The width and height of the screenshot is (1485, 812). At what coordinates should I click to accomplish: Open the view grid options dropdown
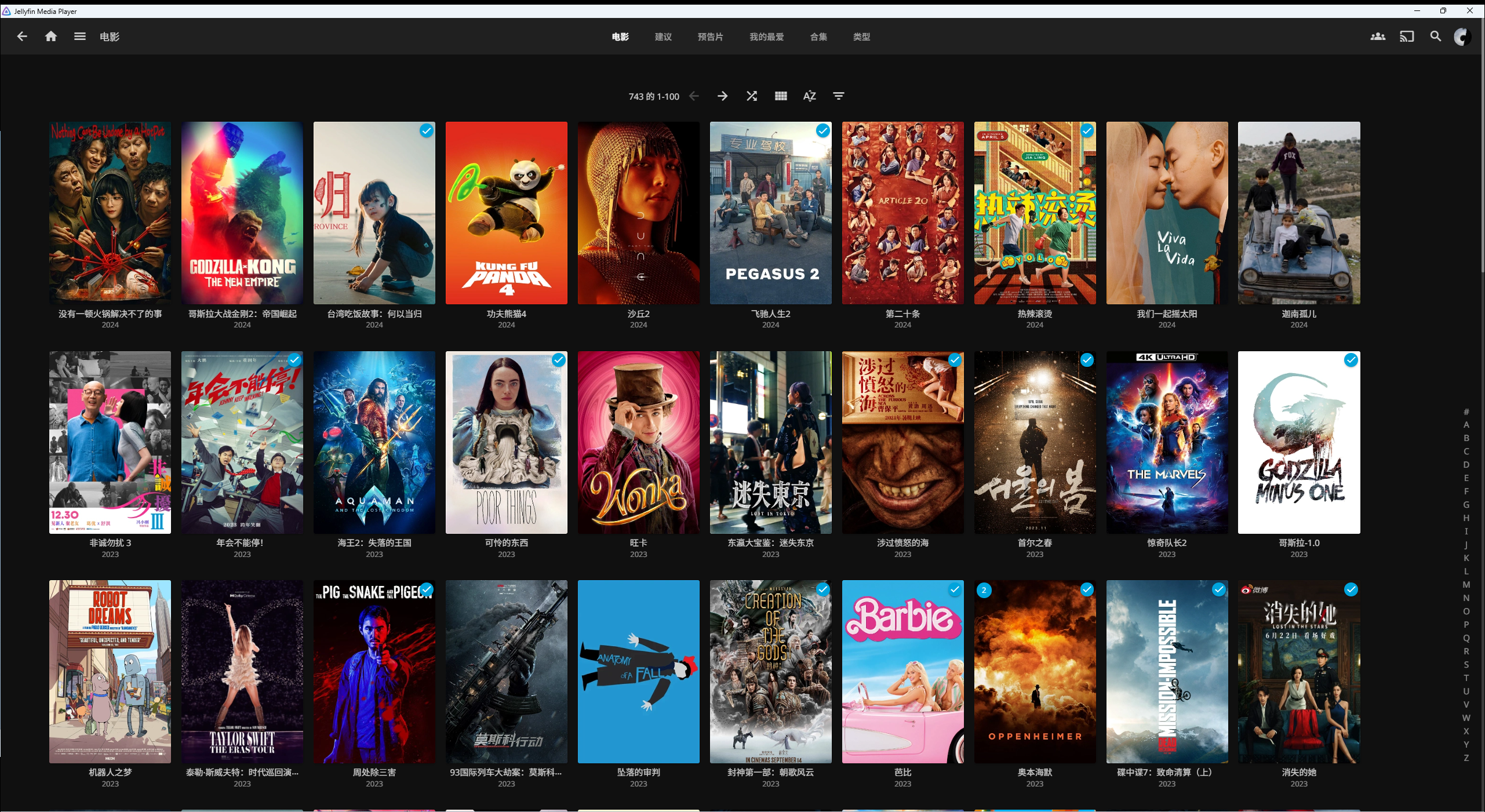781,96
